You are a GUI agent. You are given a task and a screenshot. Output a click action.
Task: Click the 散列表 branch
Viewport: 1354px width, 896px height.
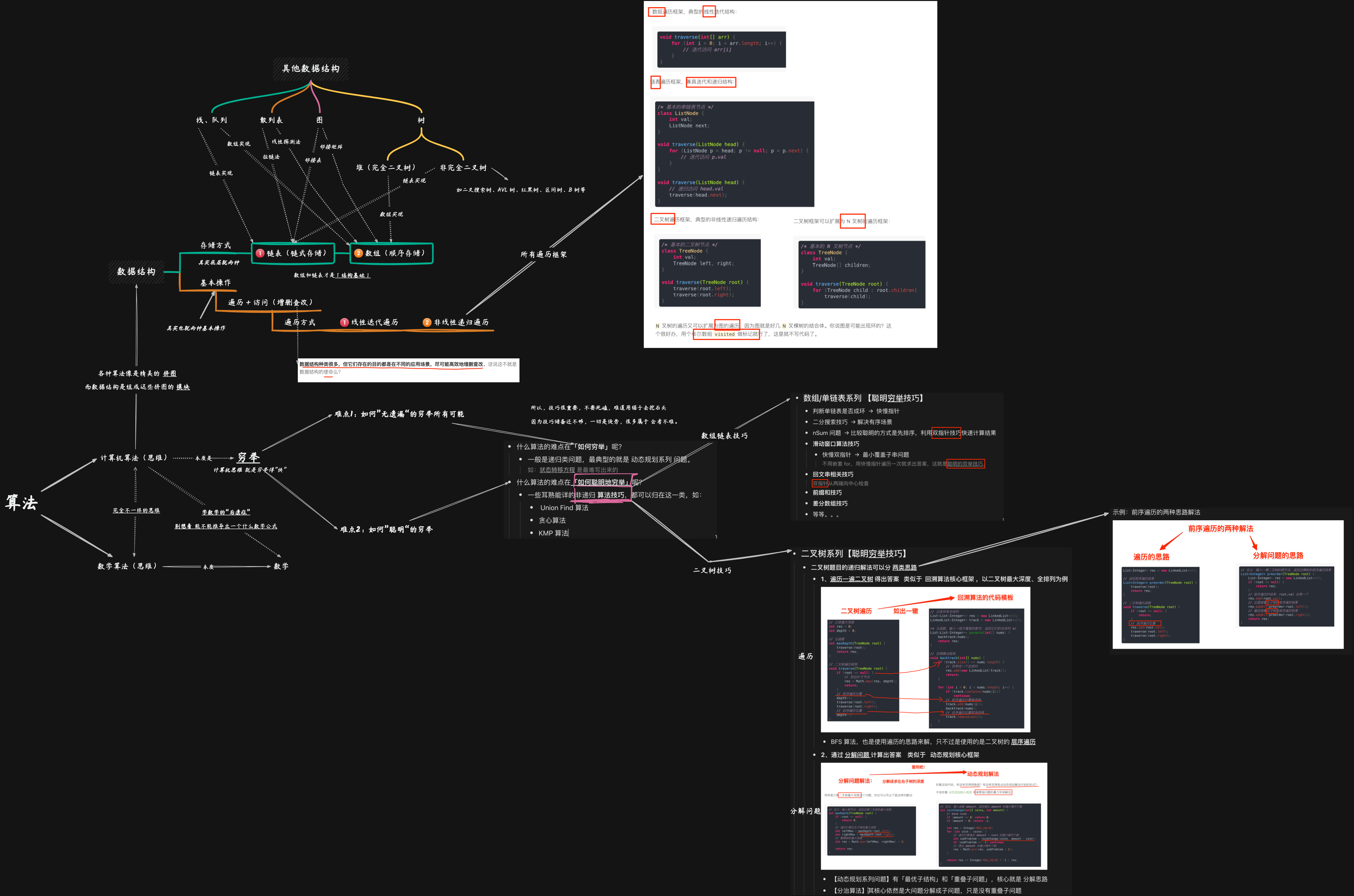272,120
